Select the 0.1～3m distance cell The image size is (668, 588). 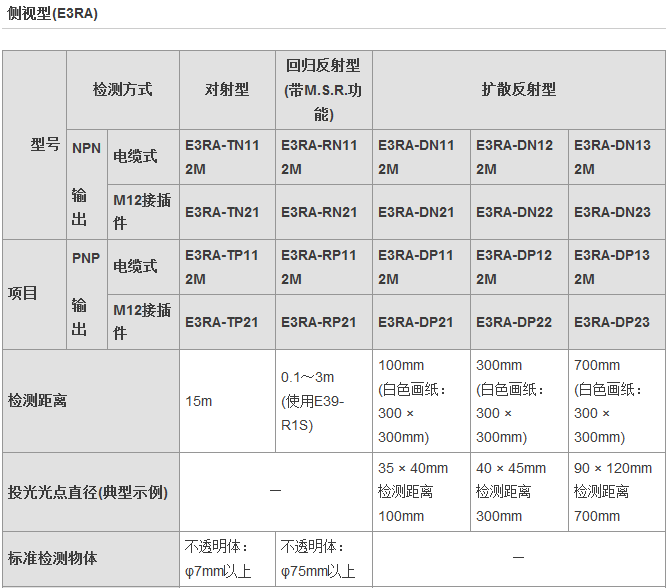(x=323, y=401)
